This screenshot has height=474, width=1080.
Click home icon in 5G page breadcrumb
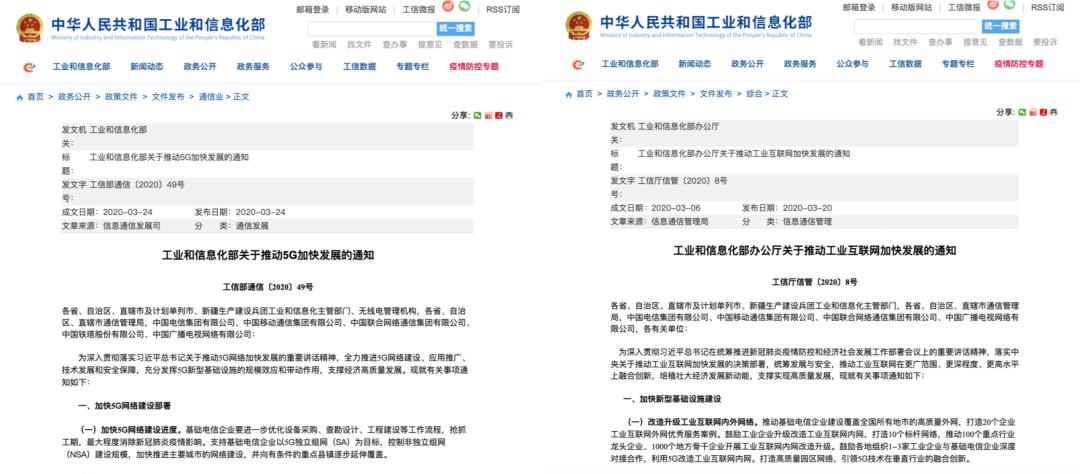pos(19,98)
